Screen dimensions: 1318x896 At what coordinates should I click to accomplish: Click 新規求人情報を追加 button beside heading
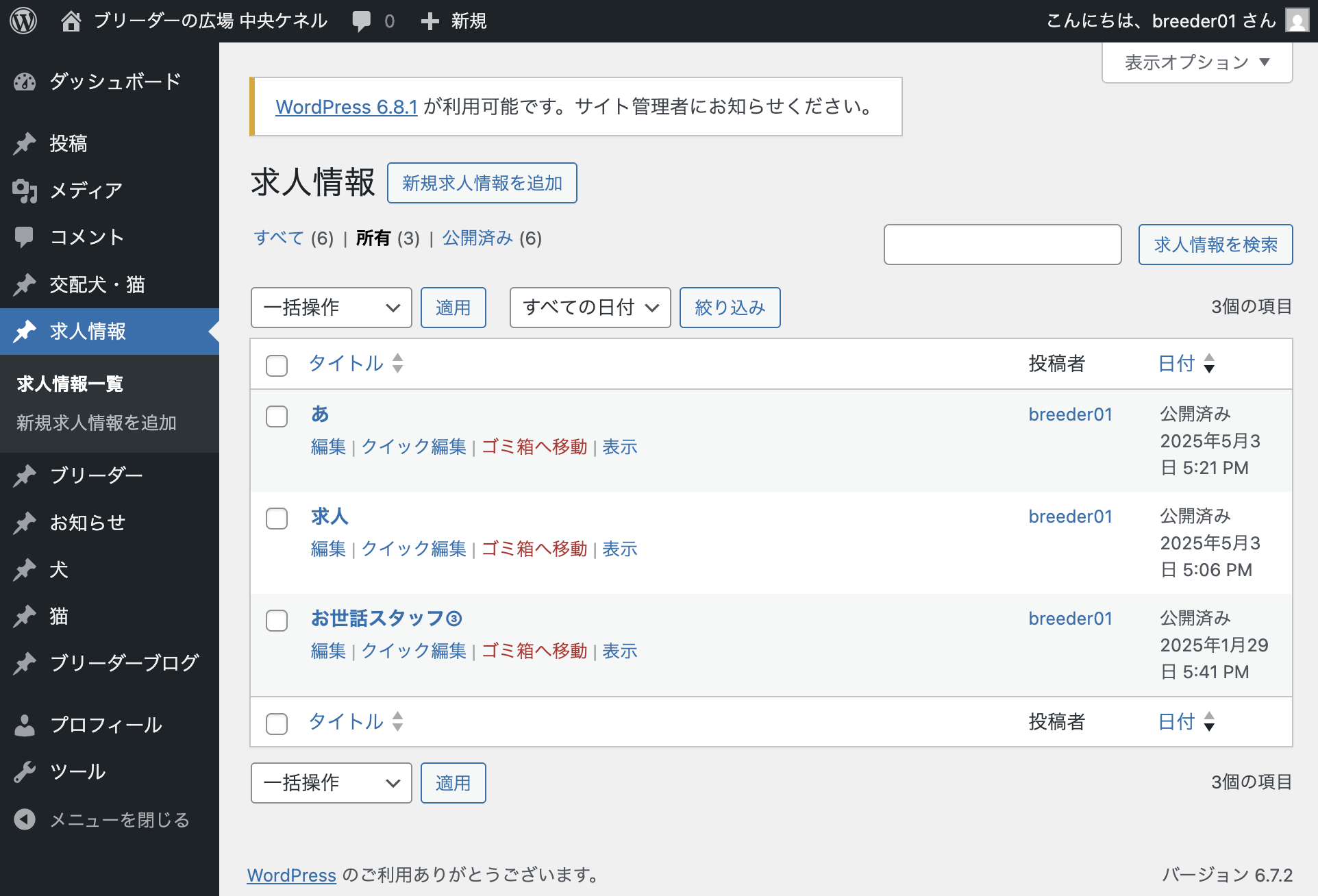coord(482,183)
